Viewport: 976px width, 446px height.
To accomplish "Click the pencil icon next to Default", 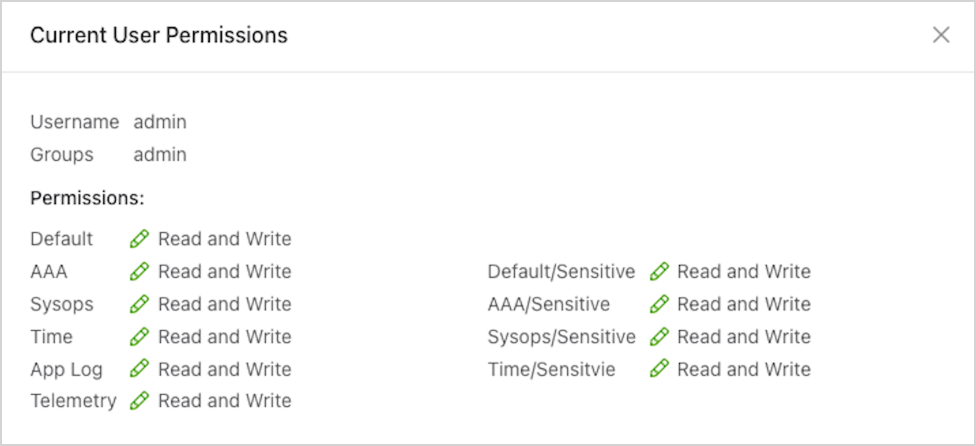I will tap(140, 239).
